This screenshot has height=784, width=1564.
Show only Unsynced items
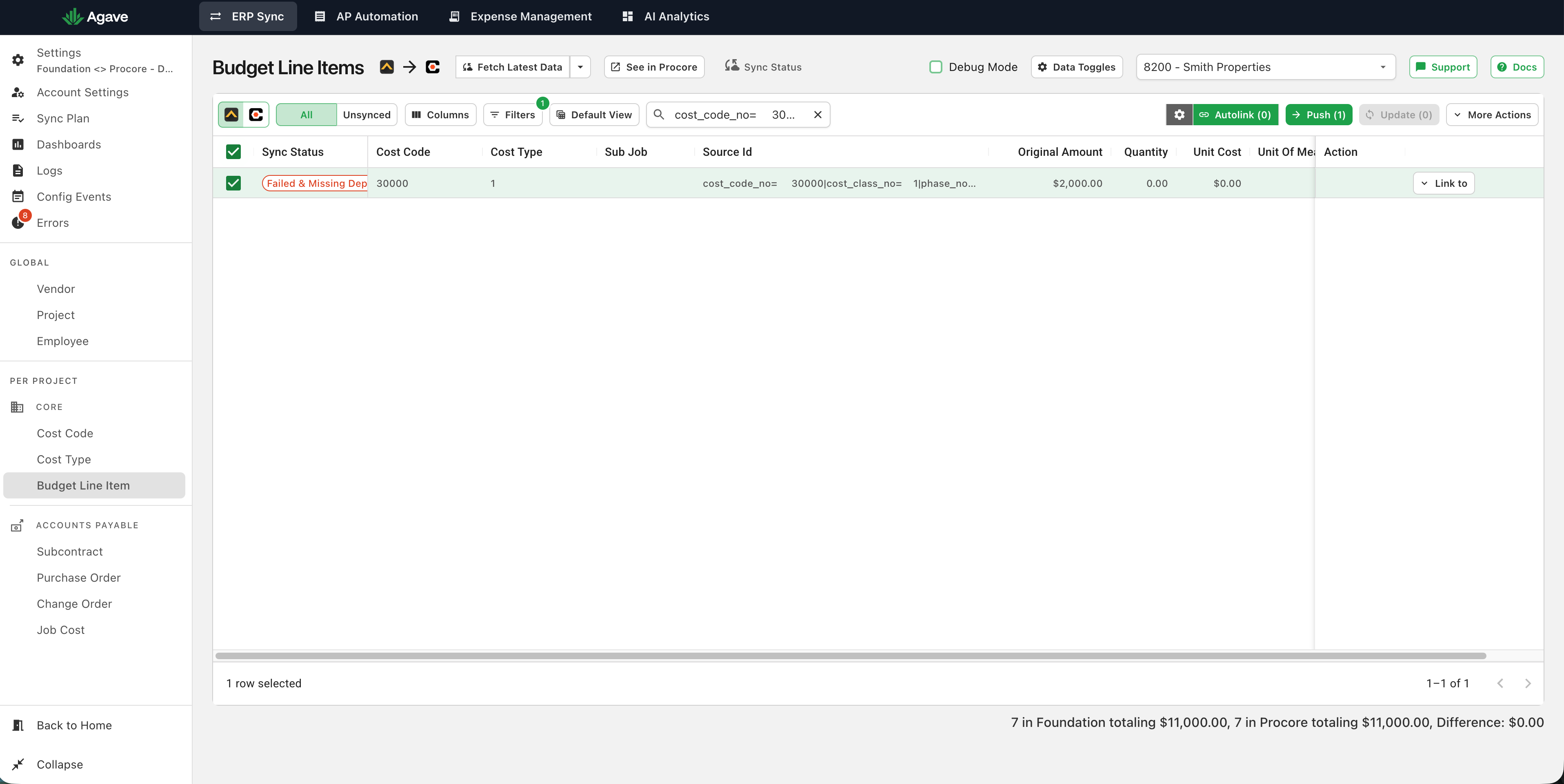point(367,115)
